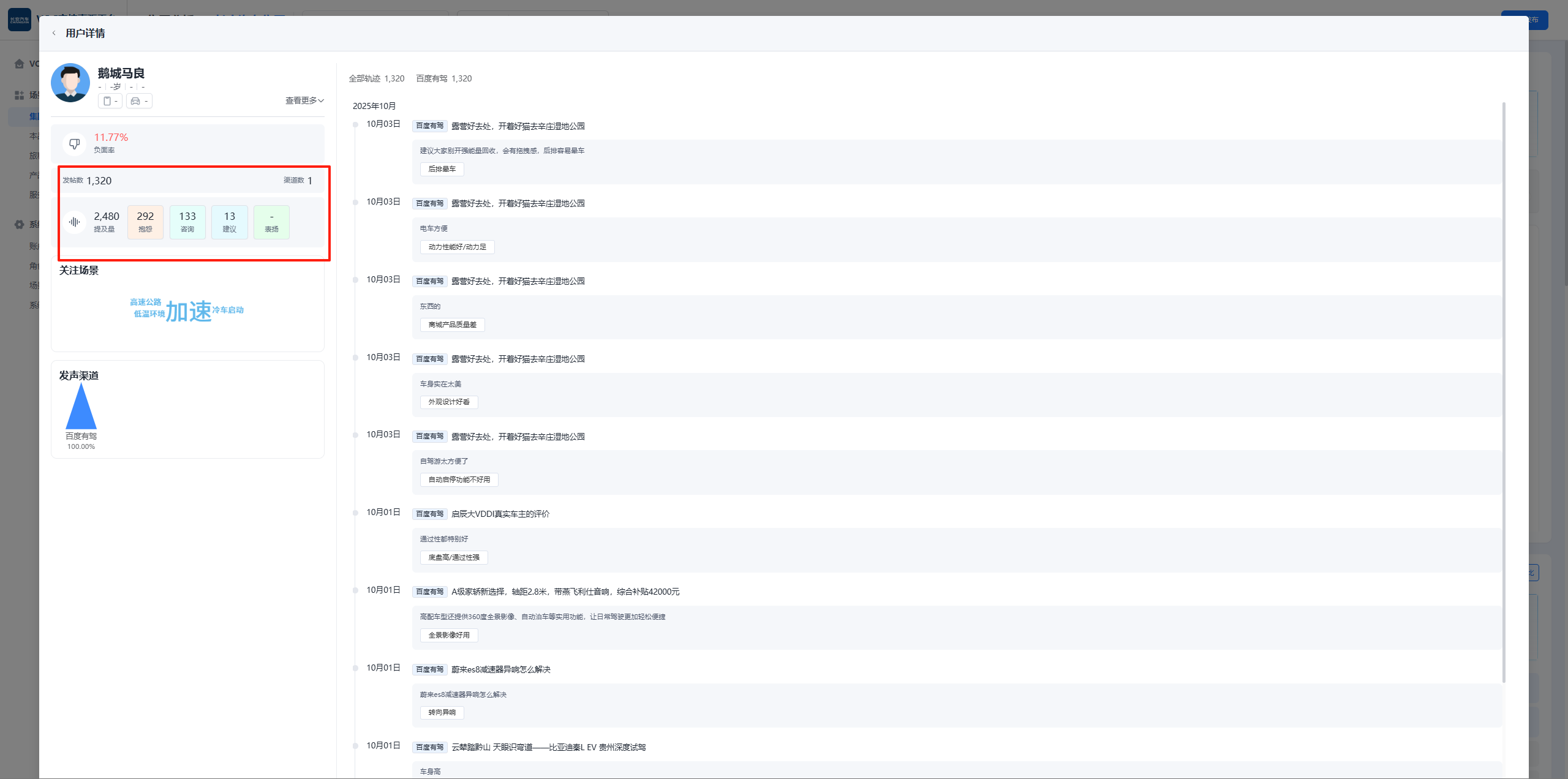The image size is (1568, 779).
Task: Click the sound wave 提及量 icon
Action: pos(75,222)
